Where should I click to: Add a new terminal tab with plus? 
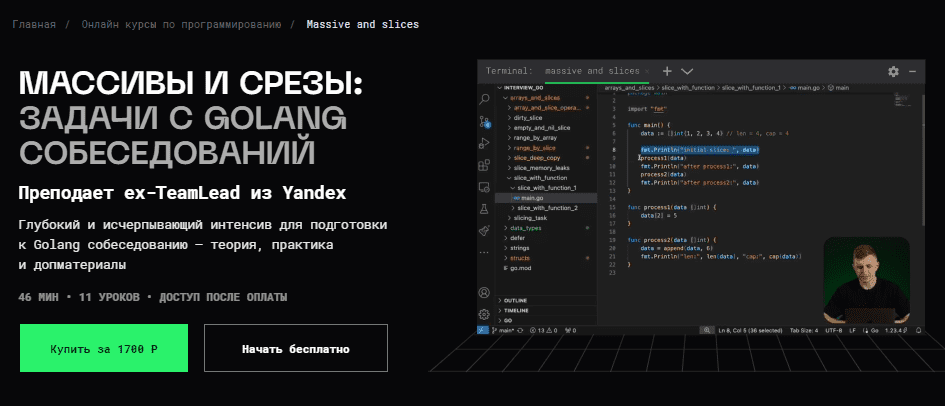click(x=666, y=72)
